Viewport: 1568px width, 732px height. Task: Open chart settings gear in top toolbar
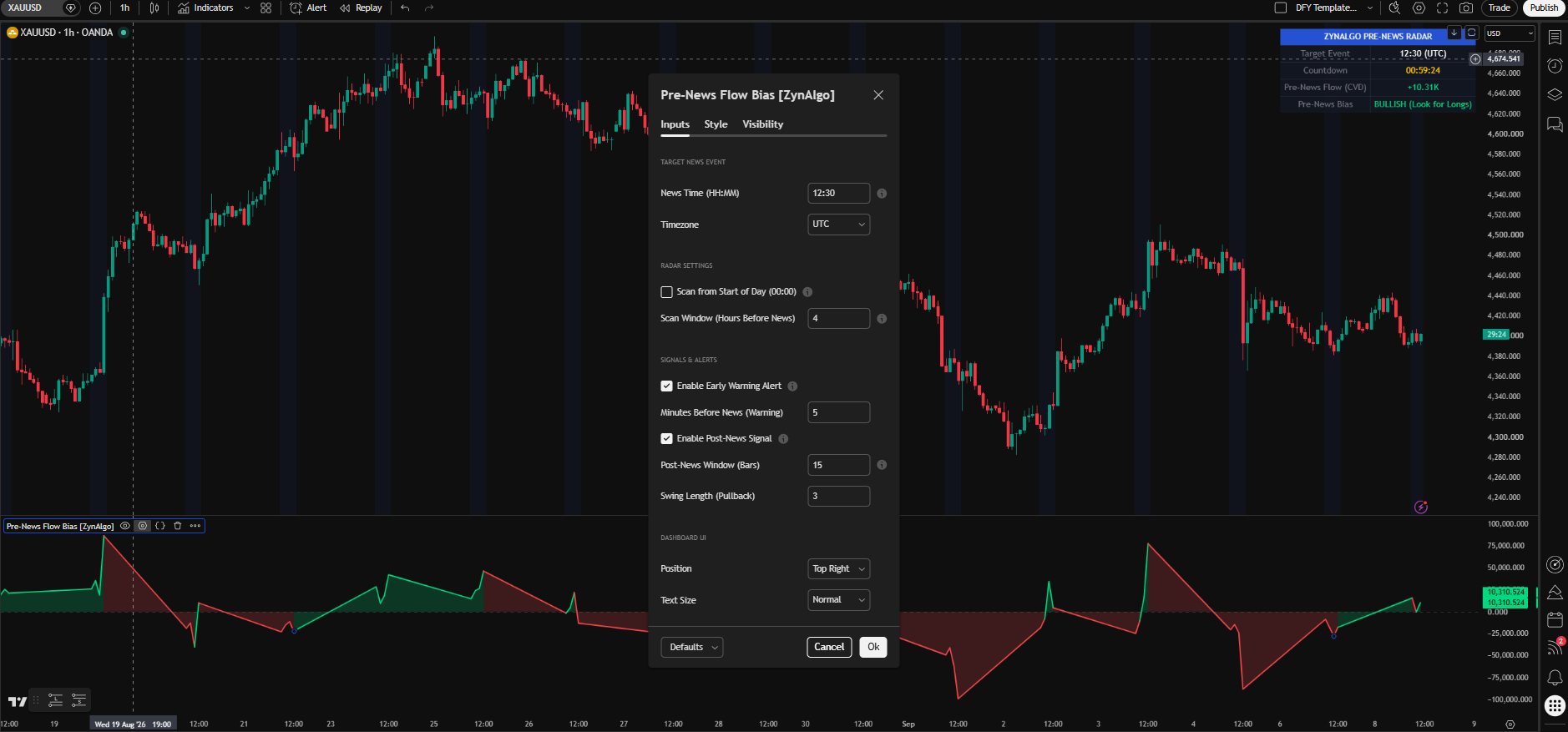[x=1419, y=8]
